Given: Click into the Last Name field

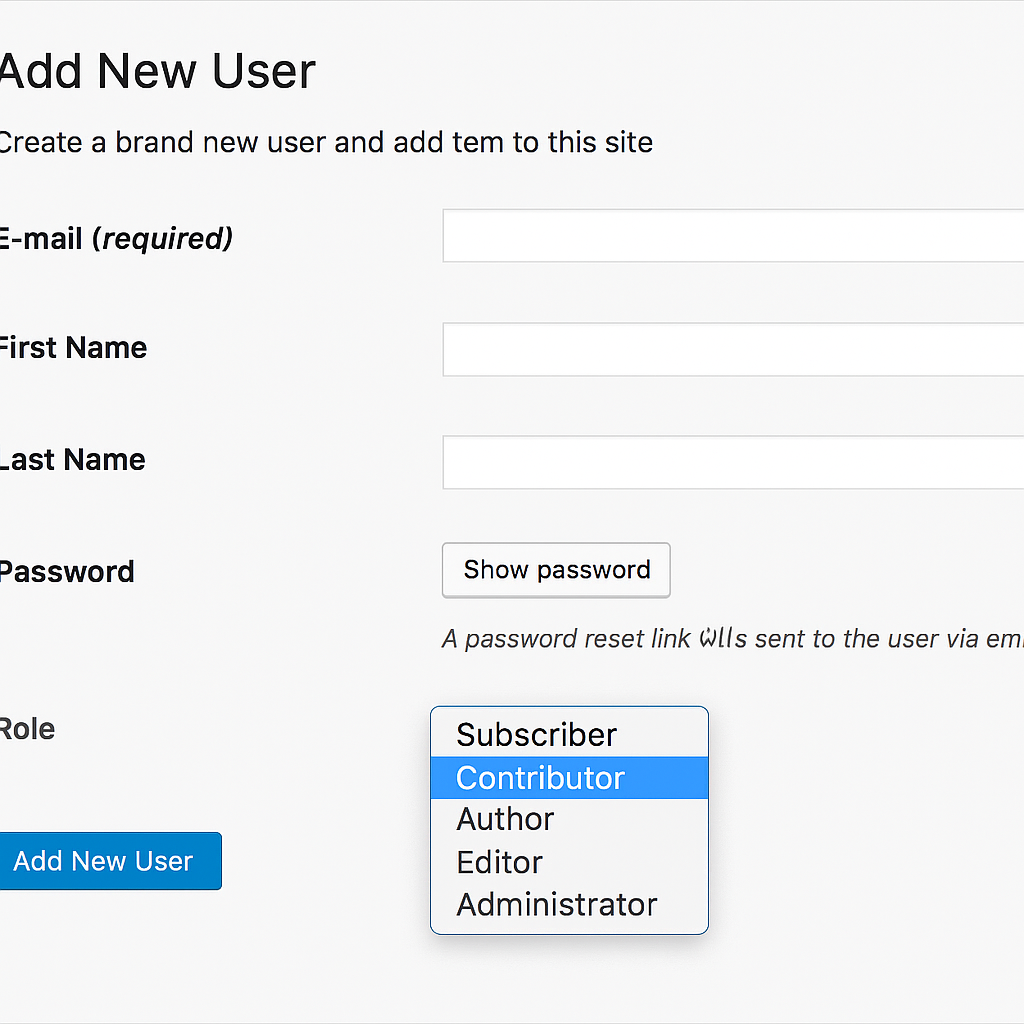Looking at the screenshot, I should point(732,462).
